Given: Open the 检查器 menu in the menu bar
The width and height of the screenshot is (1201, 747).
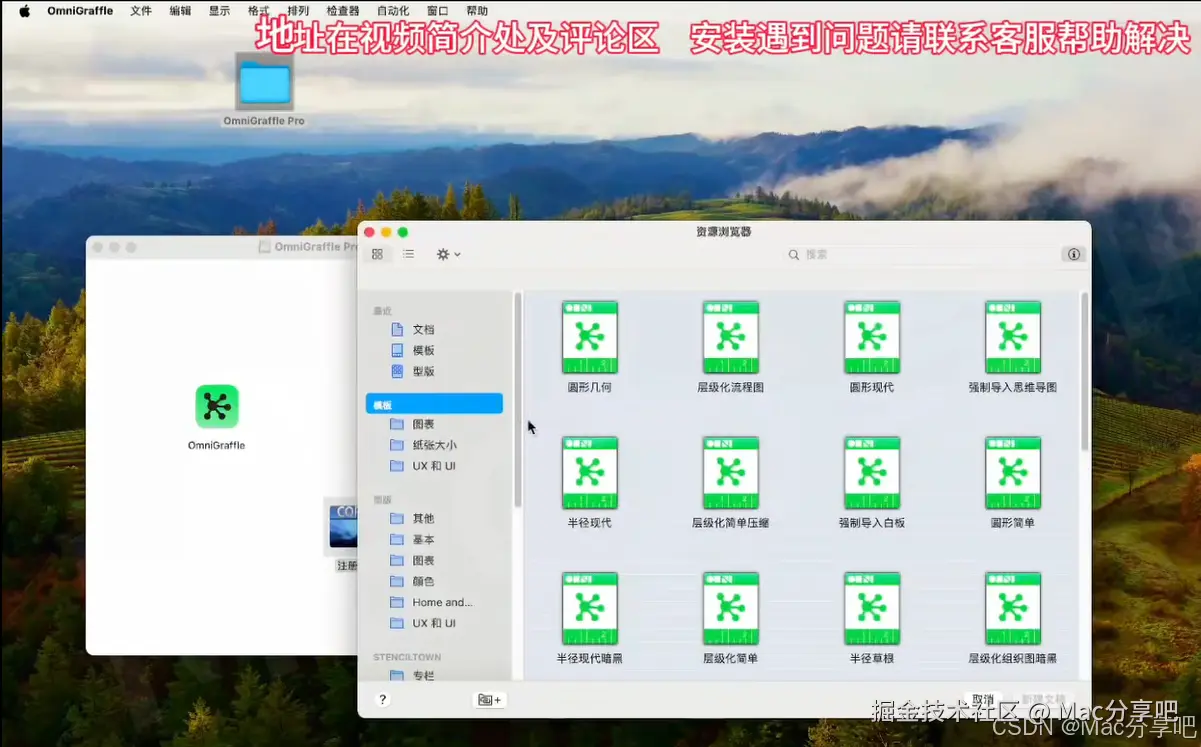Looking at the screenshot, I should (x=344, y=10).
